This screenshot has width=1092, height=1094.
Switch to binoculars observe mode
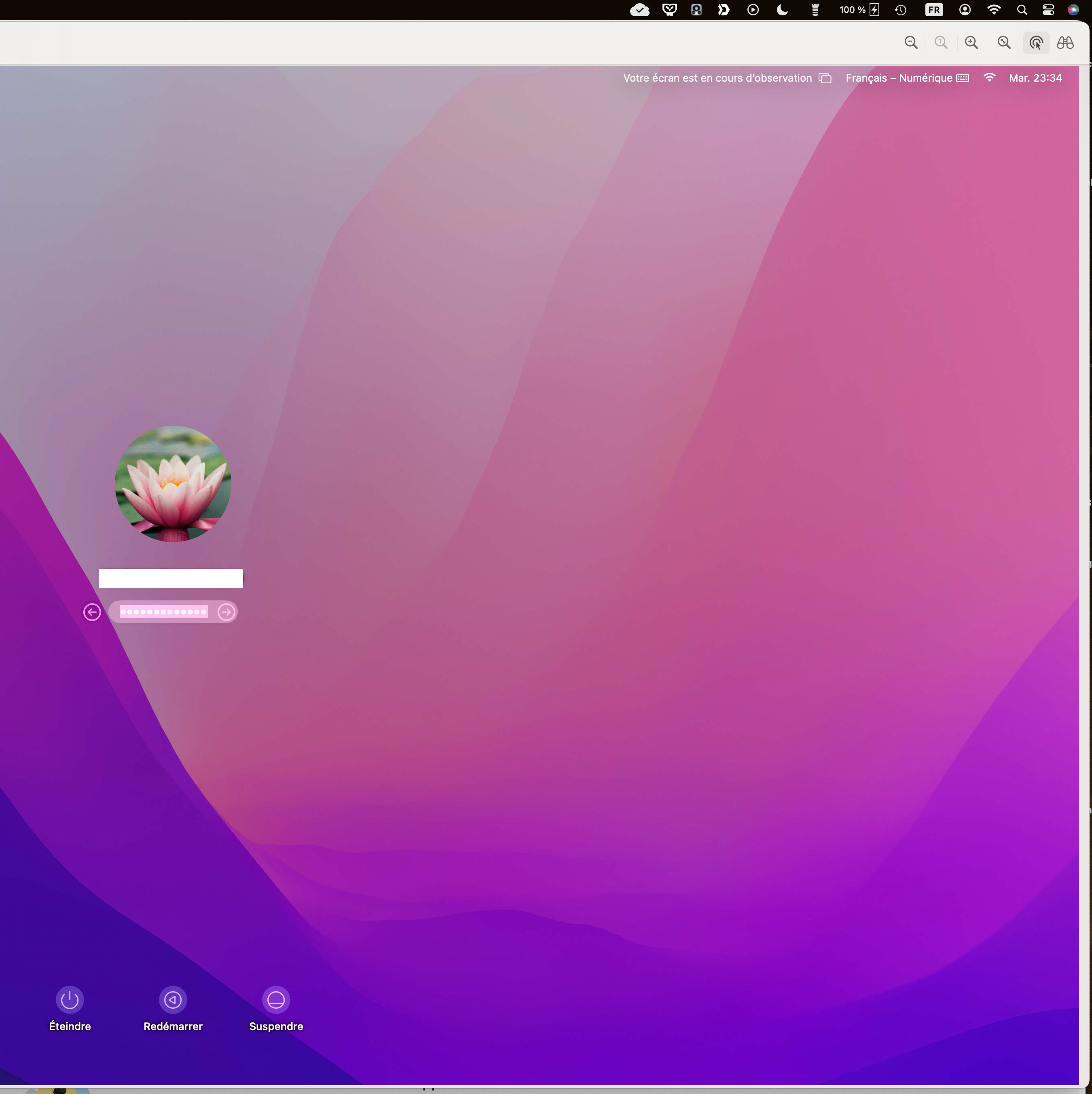coord(1065,42)
